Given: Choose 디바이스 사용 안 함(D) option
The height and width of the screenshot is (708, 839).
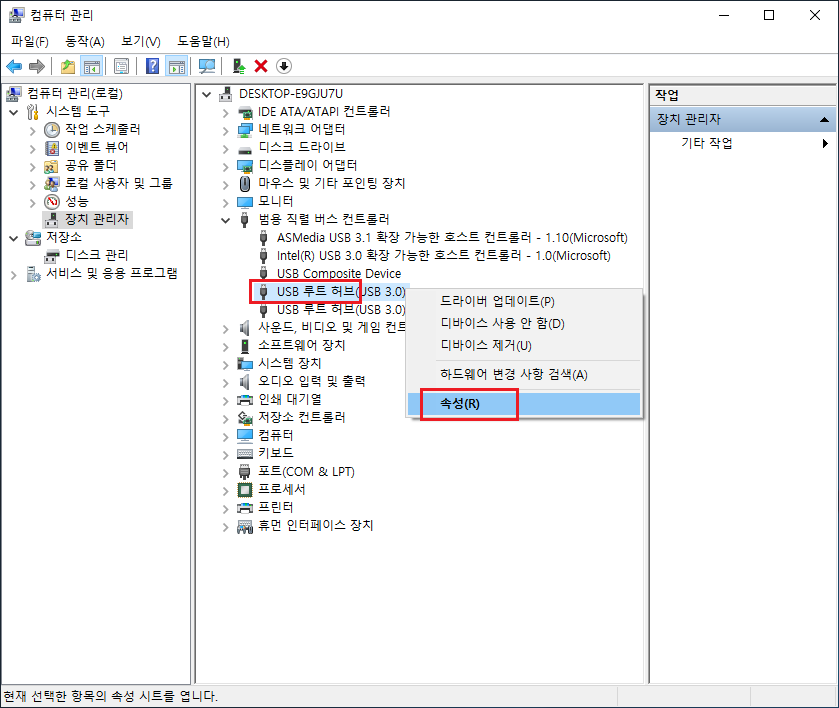Looking at the screenshot, I should click(524, 323).
